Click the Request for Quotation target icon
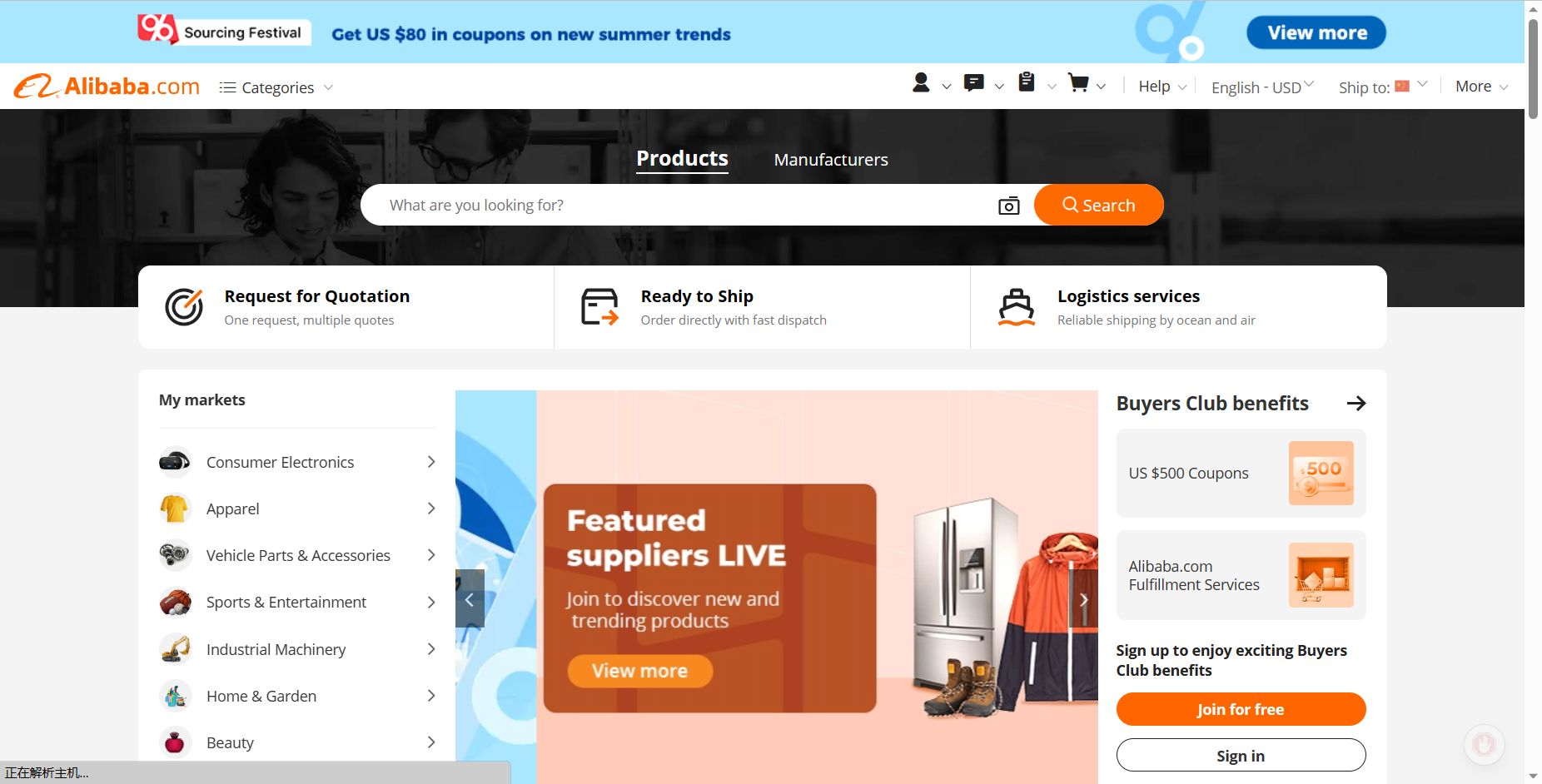Screen dimensions: 1542x784 point(184,307)
